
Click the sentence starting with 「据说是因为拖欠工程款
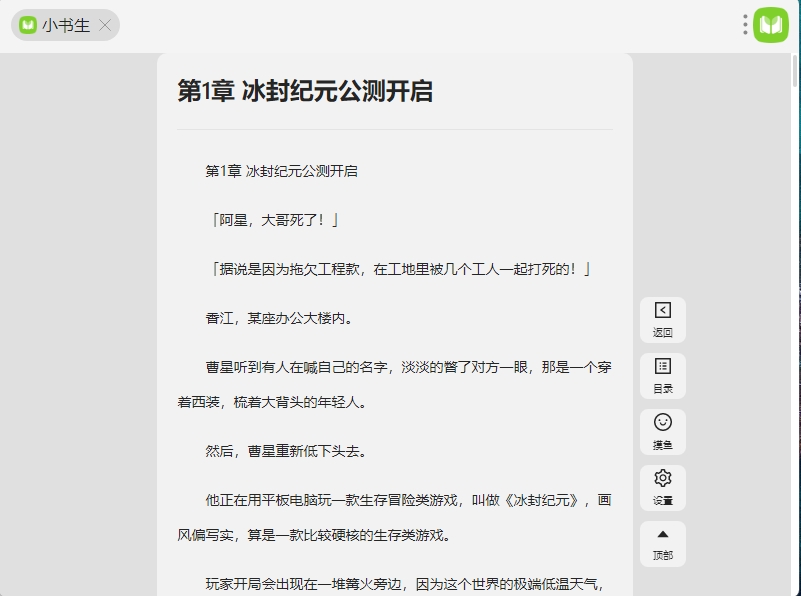point(400,269)
